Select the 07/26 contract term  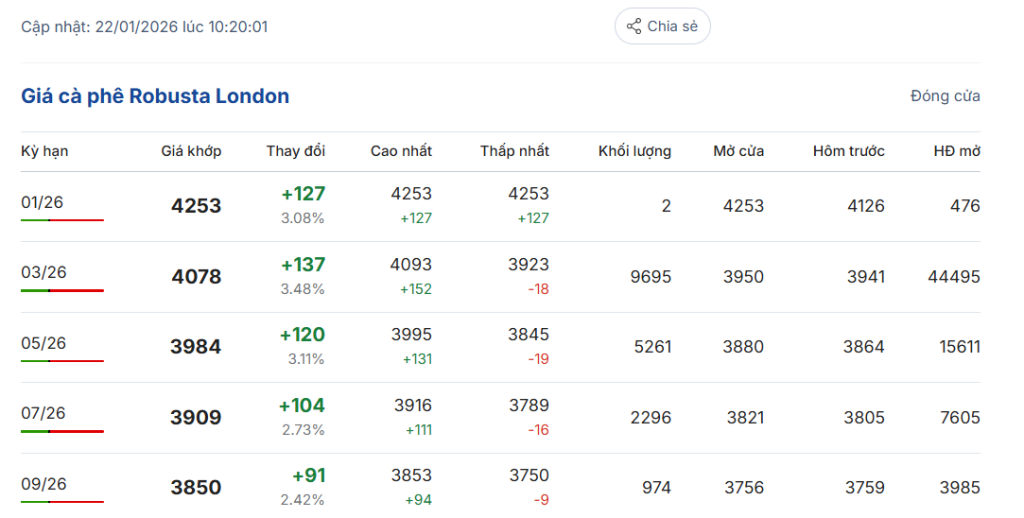(43, 414)
